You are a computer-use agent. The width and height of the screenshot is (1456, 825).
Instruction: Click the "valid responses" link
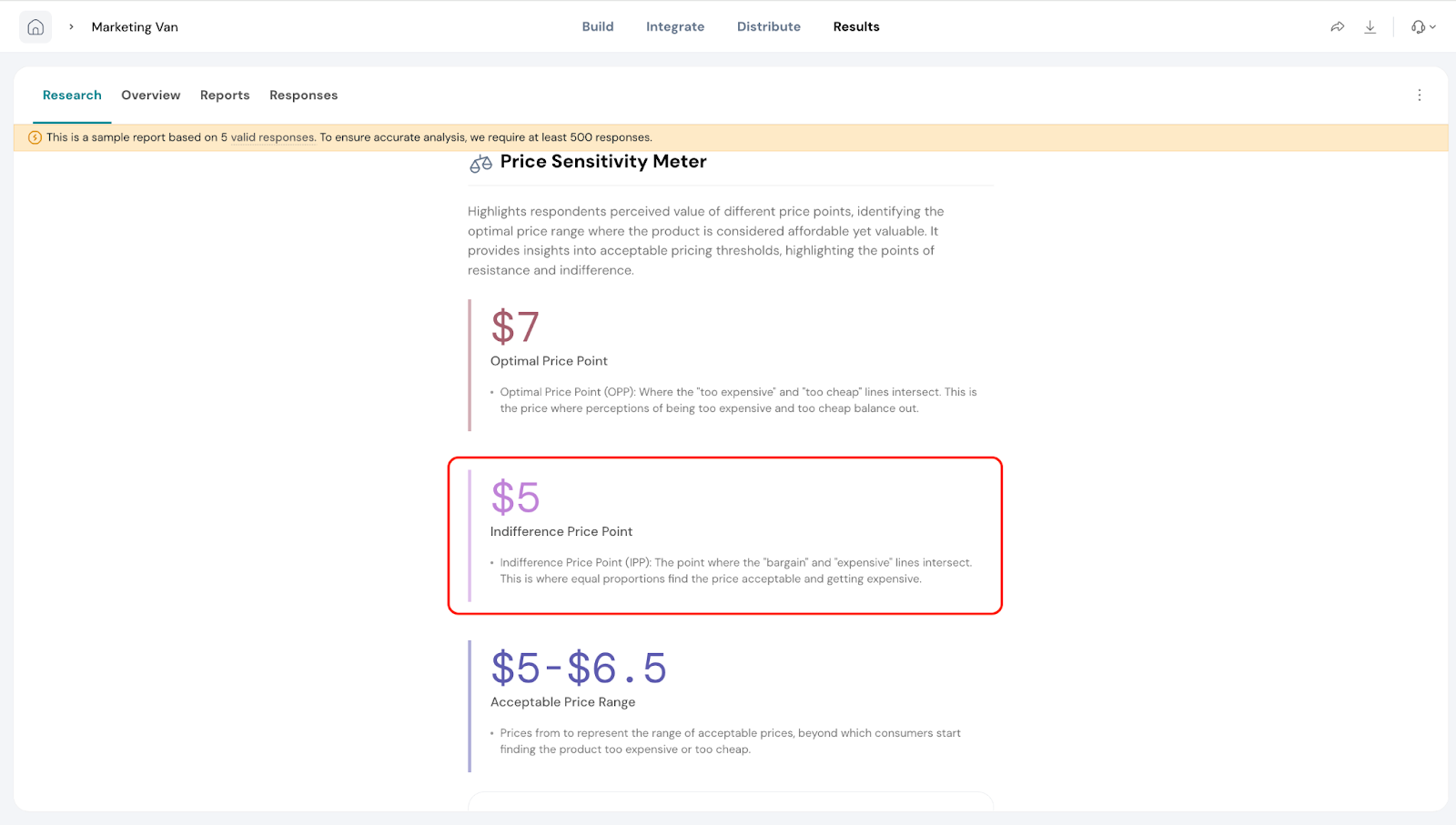point(272,138)
